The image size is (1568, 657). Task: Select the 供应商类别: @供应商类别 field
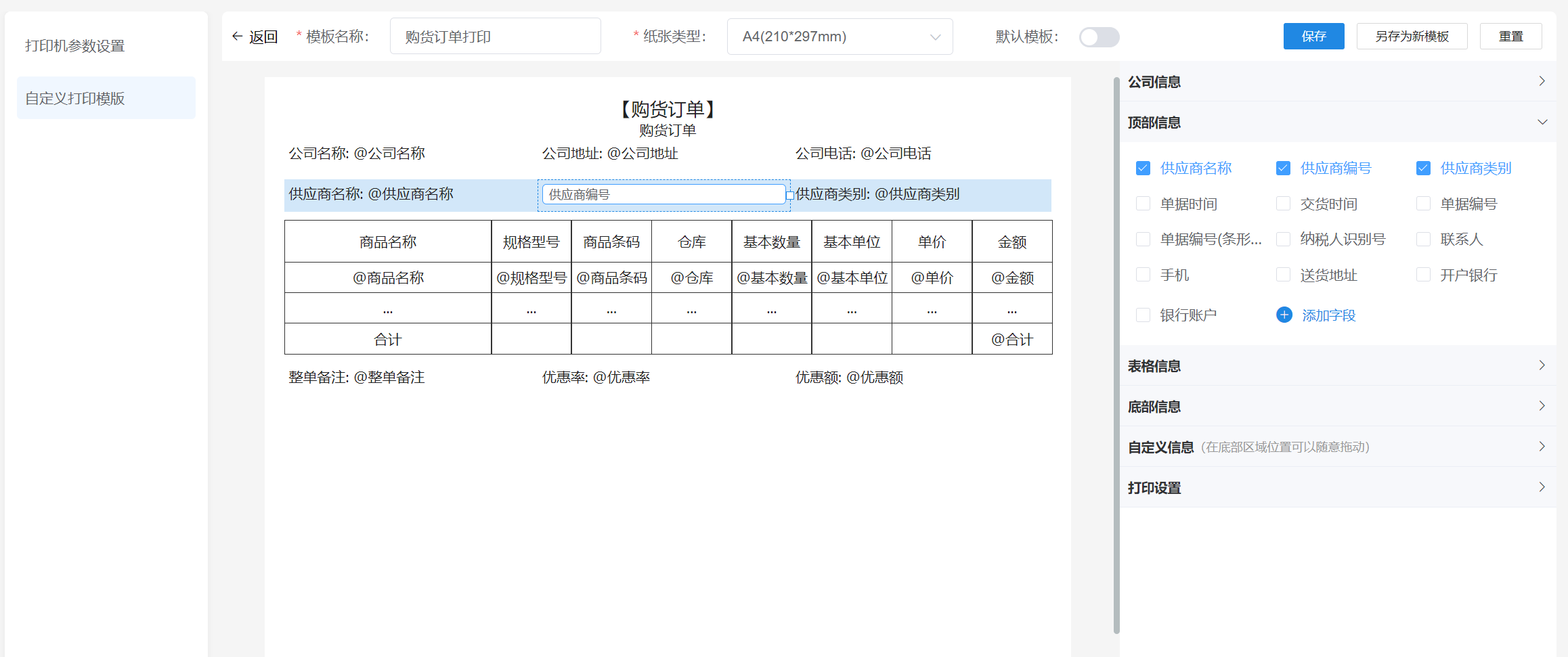877,194
